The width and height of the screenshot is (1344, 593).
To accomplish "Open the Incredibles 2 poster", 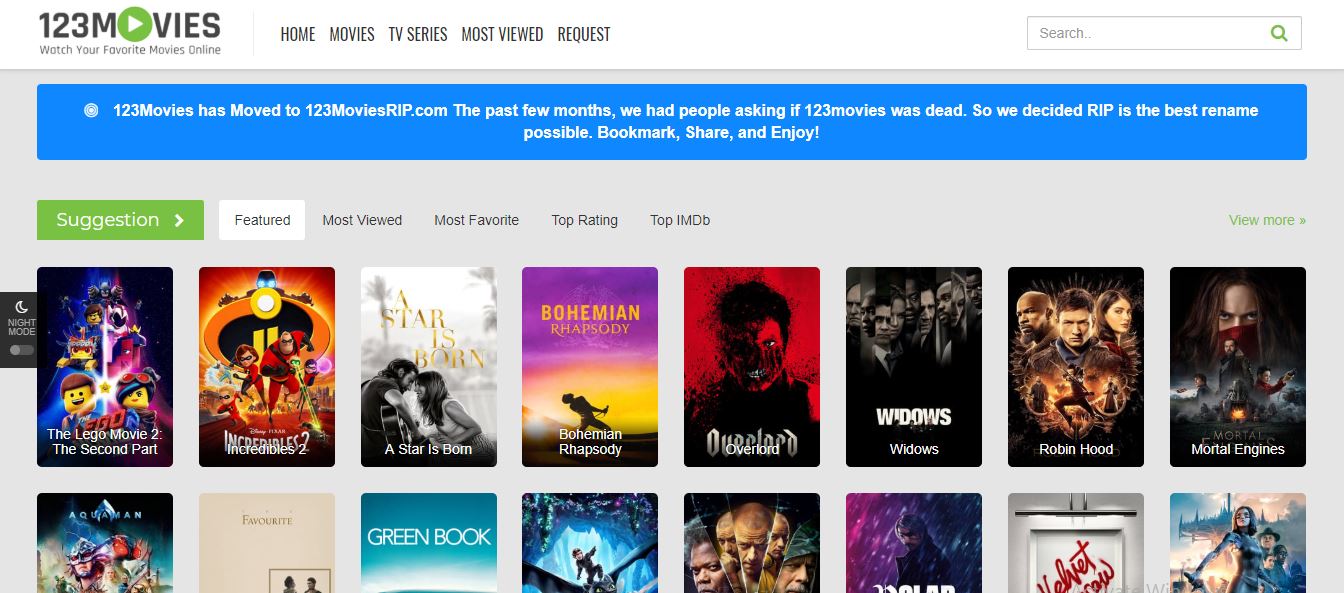I will click(267, 367).
